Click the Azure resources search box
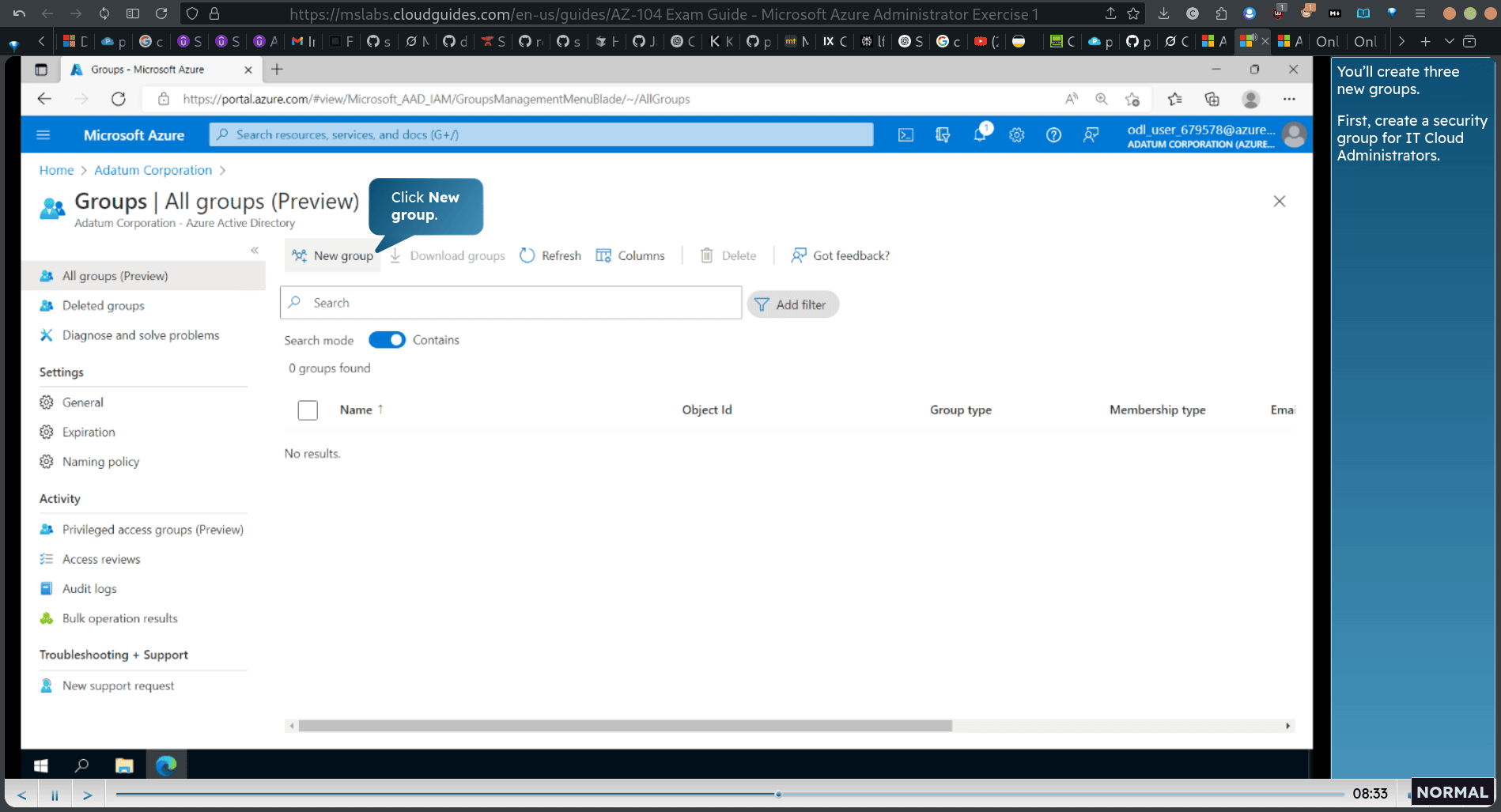Viewport: 1501px width, 812px height. tap(541, 134)
